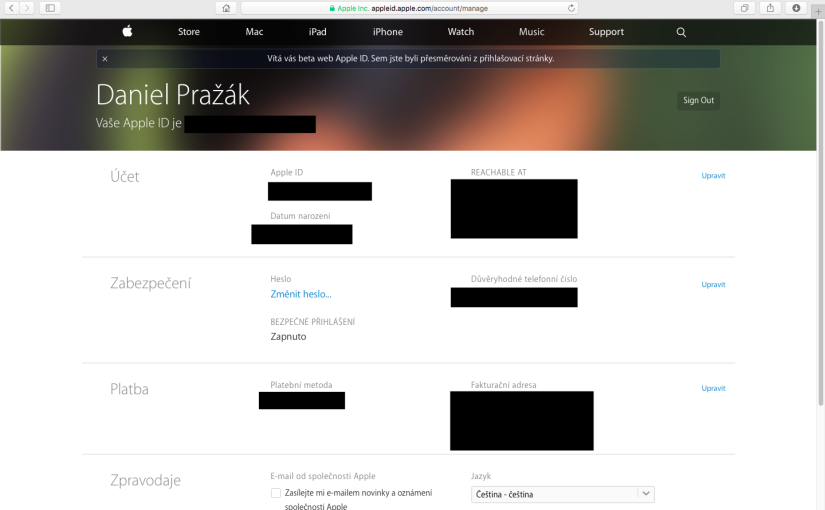The image size is (825, 510).
Task: Dismiss the beta Apple ID welcome banner
Action: click(105, 58)
